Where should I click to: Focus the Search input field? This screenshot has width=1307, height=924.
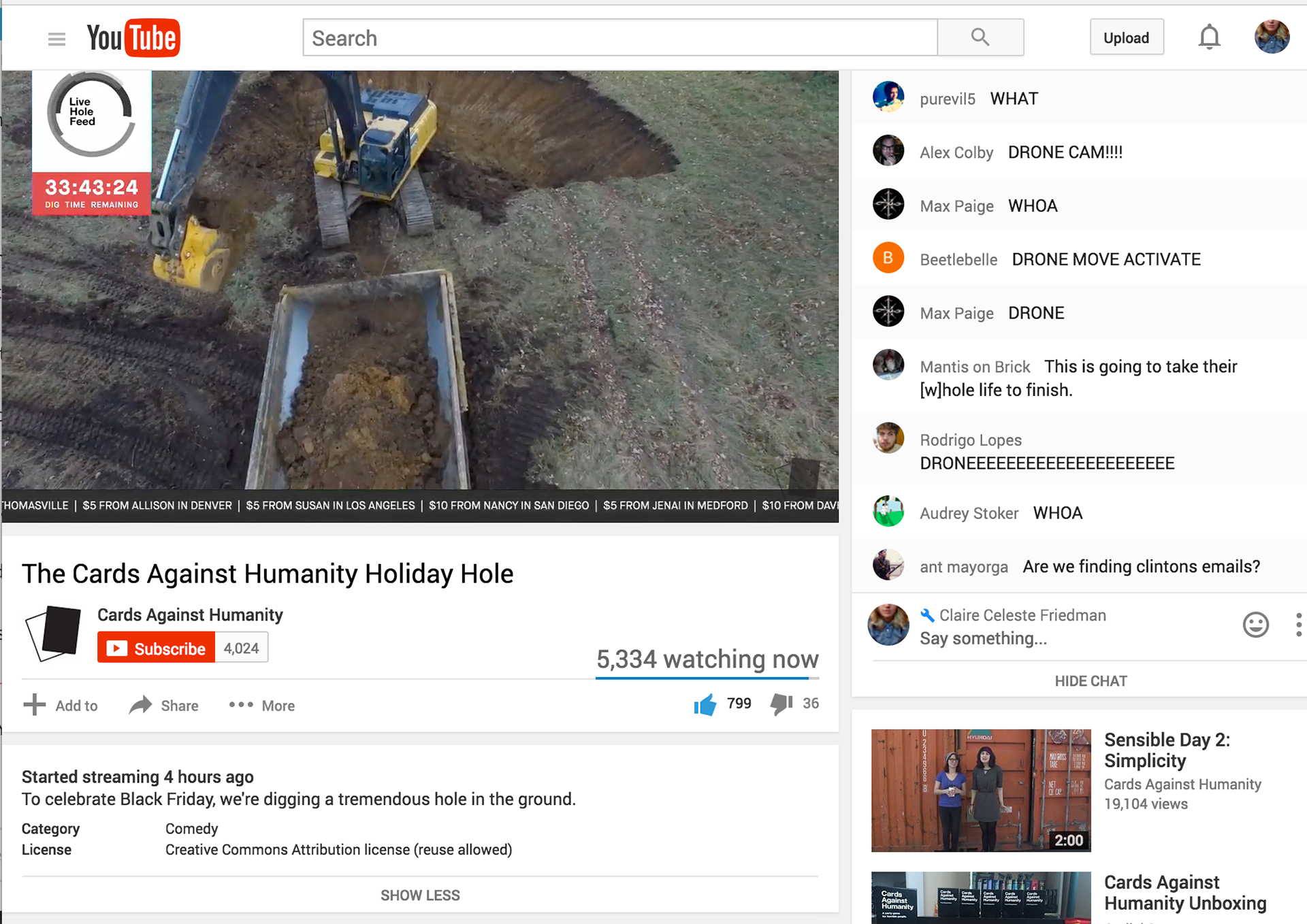pos(620,37)
